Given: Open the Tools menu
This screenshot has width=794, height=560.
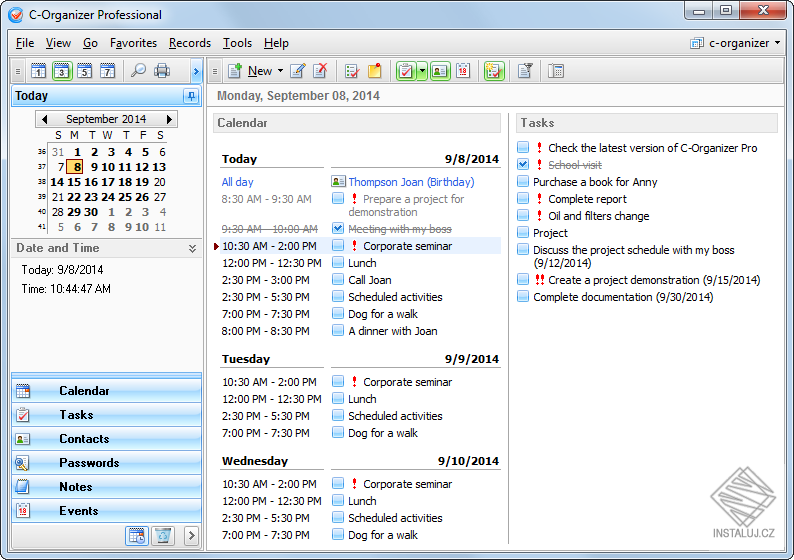Looking at the screenshot, I should (x=237, y=43).
